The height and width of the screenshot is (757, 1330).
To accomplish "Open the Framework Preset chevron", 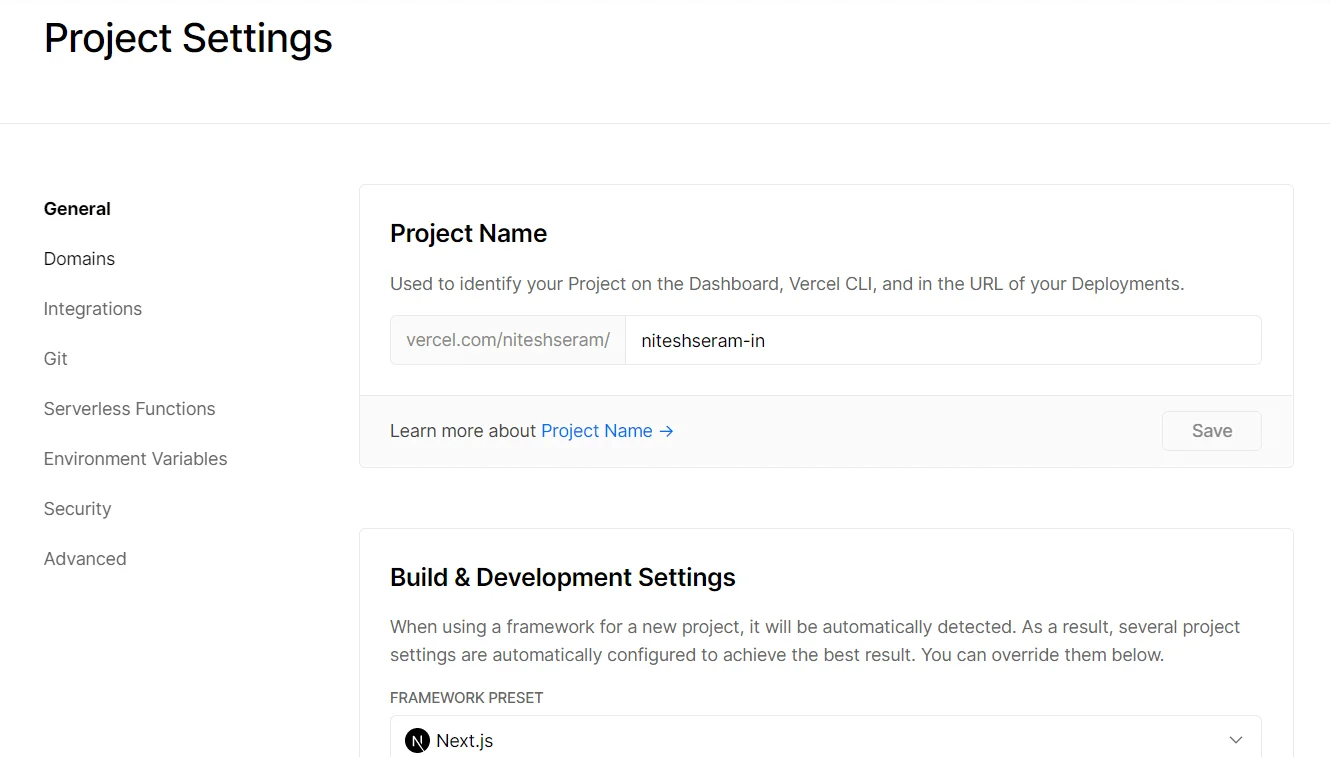I will click(x=1236, y=740).
